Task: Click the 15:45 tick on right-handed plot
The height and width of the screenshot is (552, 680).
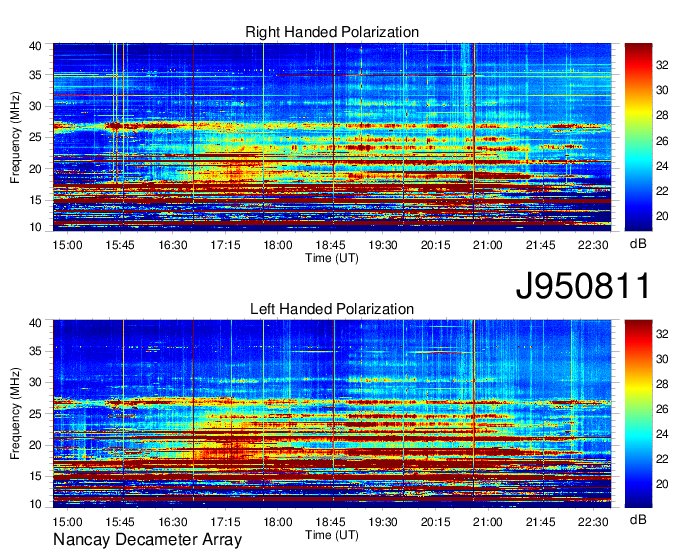Action: point(120,245)
